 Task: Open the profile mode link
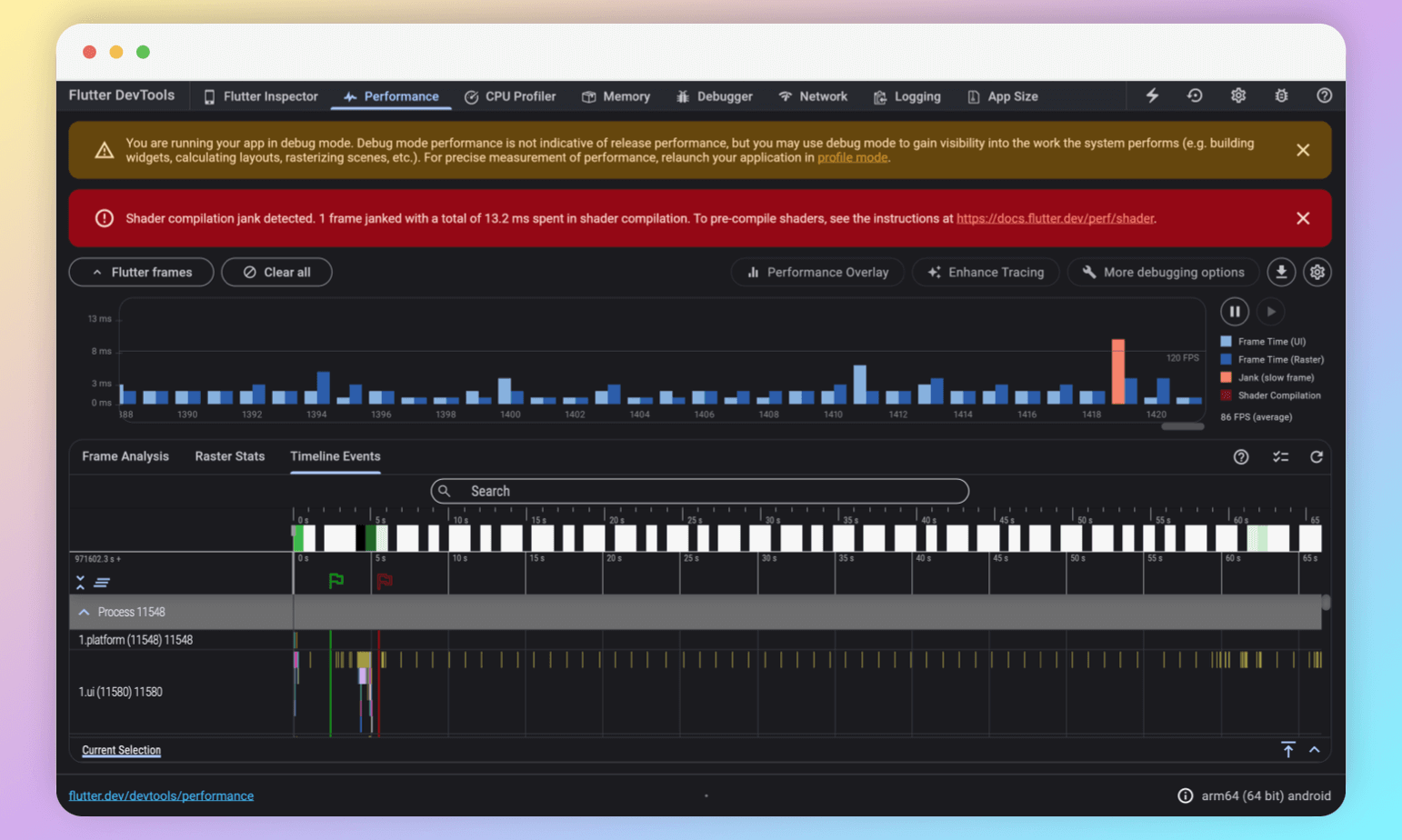(x=852, y=157)
